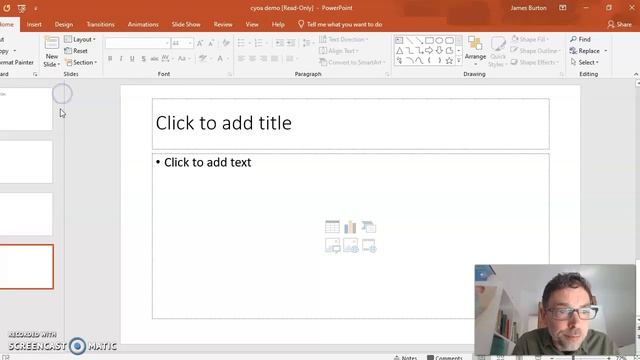
Task: Open the Notes pane from status bar
Action: click(405, 358)
